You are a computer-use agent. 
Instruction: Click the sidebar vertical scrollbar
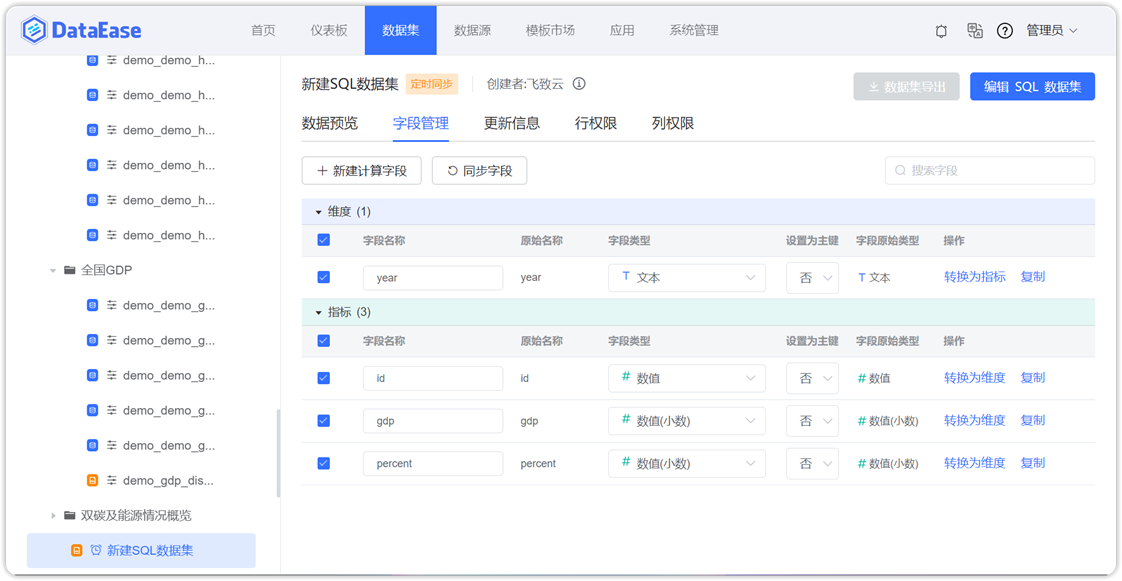click(278, 453)
